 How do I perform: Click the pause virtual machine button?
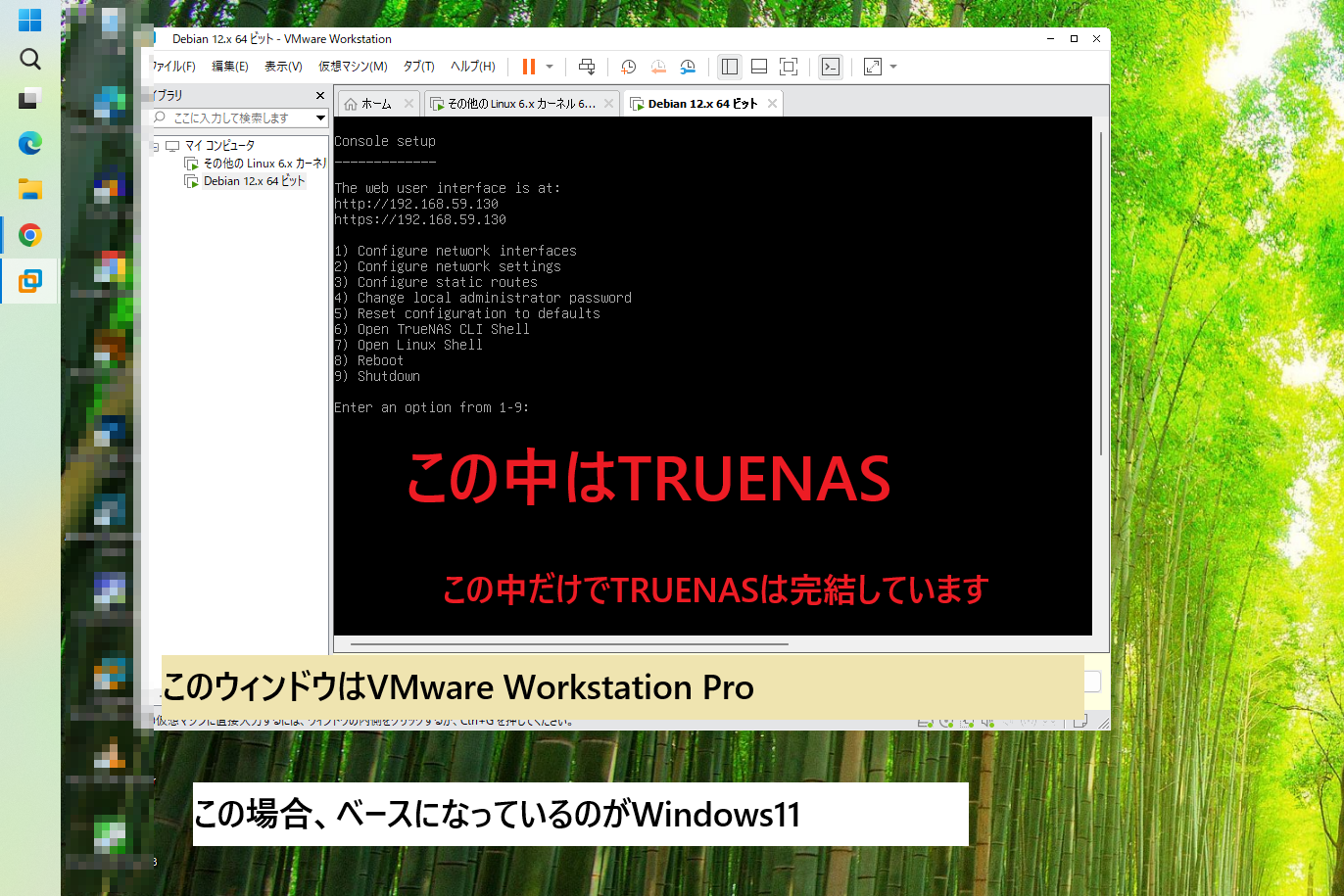pyautogui.click(x=528, y=67)
